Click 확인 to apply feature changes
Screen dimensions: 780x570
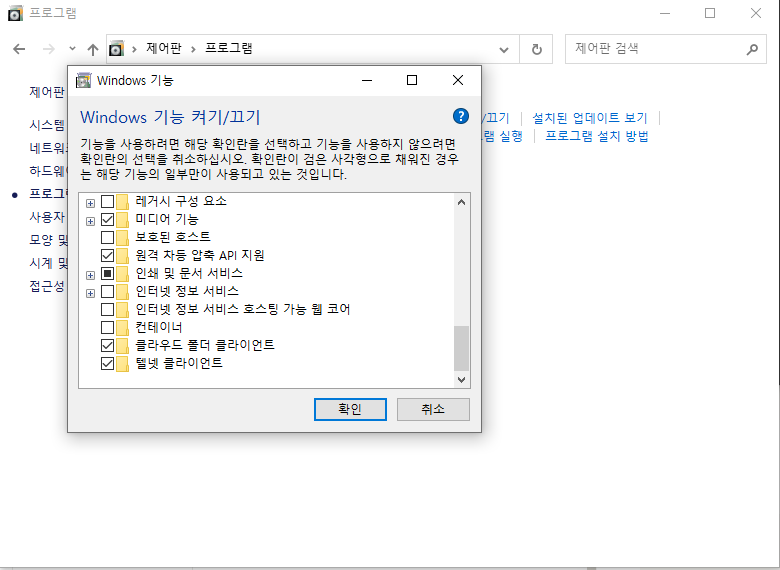pyautogui.click(x=350, y=409)
